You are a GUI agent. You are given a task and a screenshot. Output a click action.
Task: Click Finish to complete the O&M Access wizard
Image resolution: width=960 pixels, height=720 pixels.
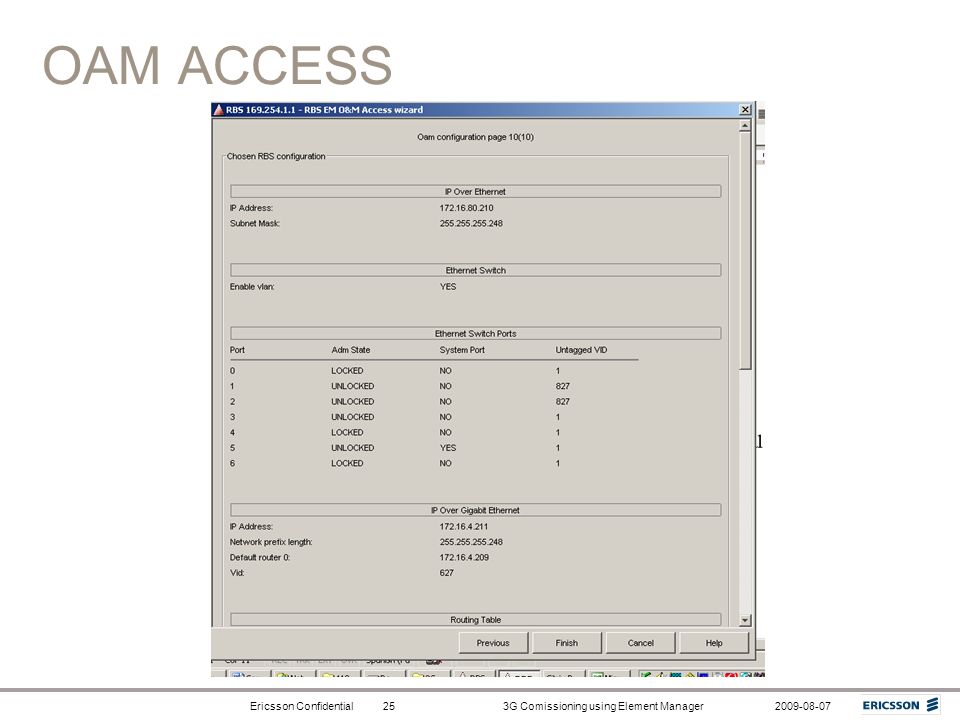(566, 643)
